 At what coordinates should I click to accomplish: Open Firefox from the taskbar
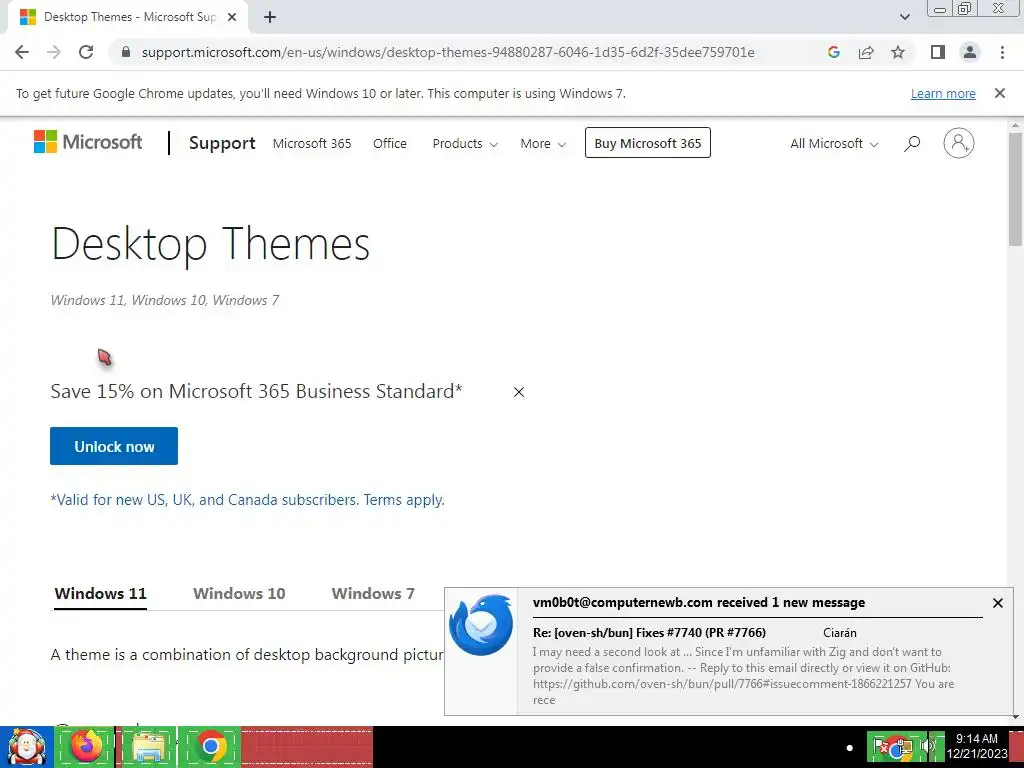click(x=86, y=746)
